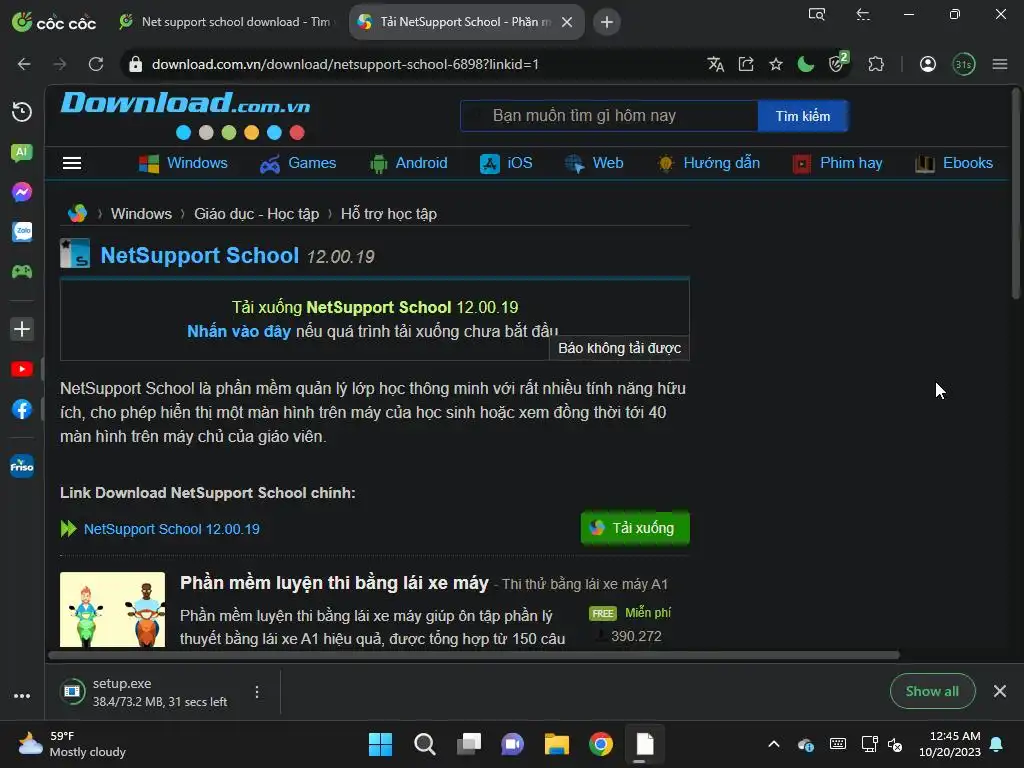Reload the current page
1024x768 pixels.
96,64
